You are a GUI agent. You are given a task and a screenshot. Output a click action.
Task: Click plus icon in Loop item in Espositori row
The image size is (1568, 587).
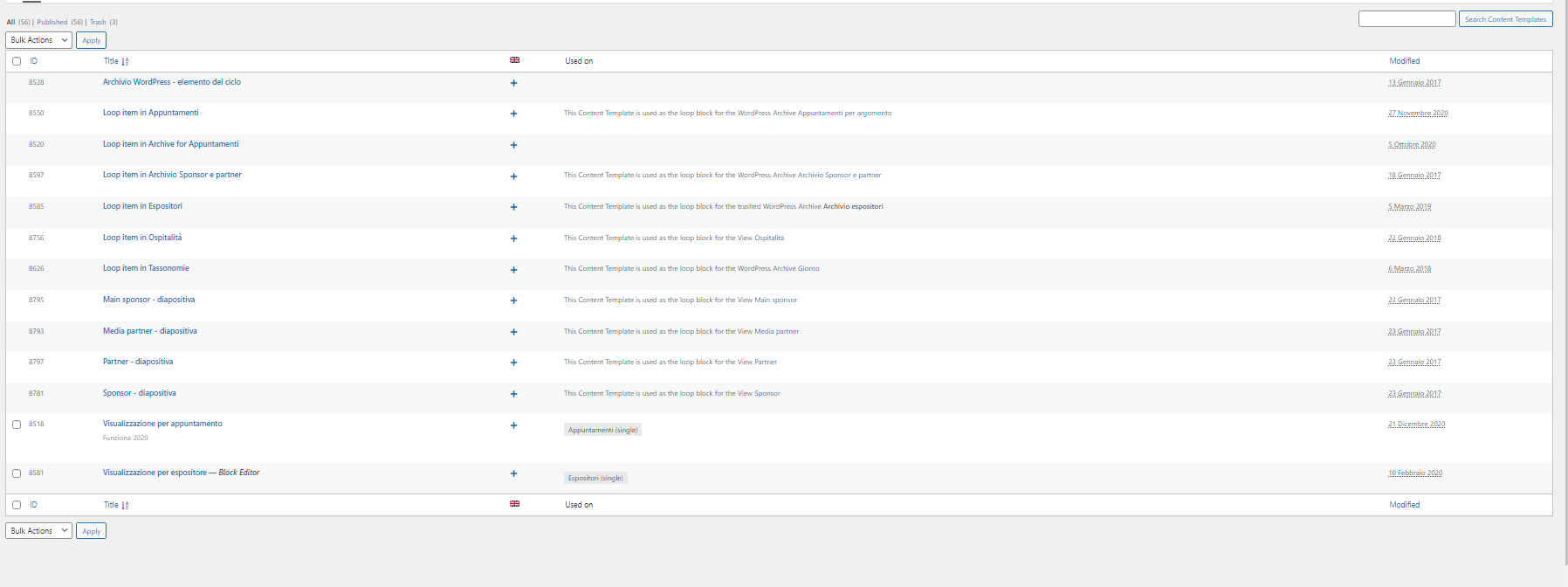[513, 207]
